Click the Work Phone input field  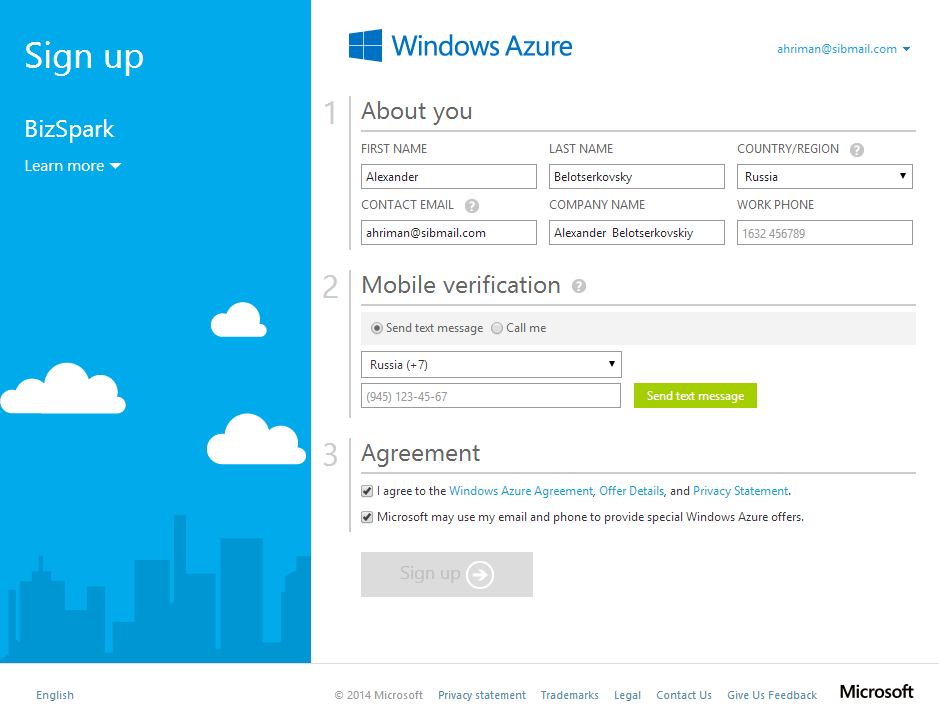pos(824,233)
